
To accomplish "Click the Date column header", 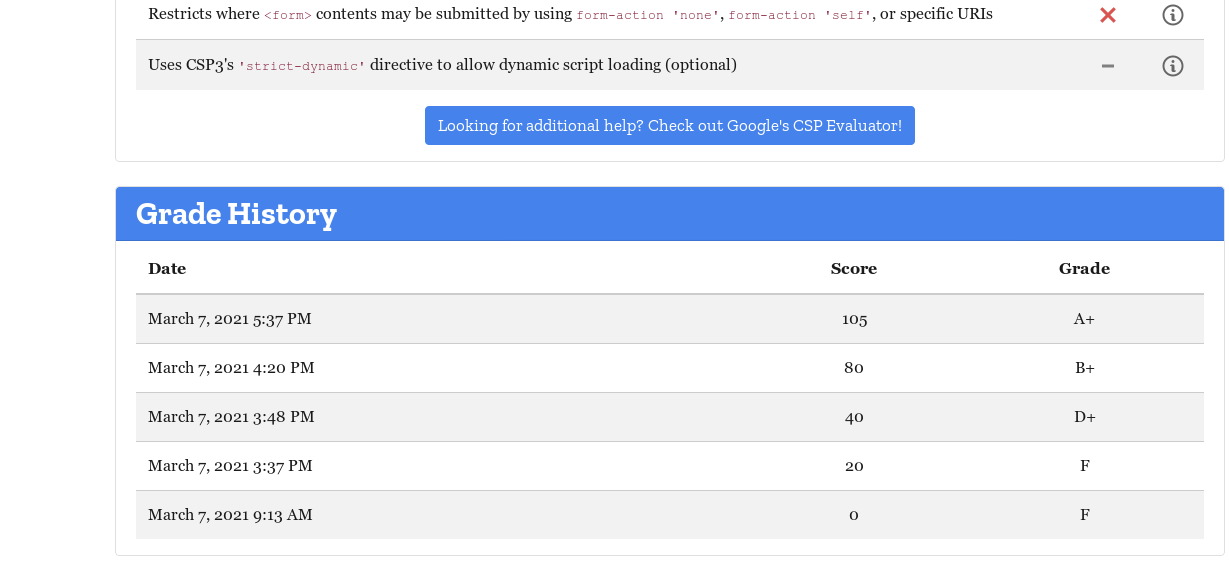I will click(167, 269).
